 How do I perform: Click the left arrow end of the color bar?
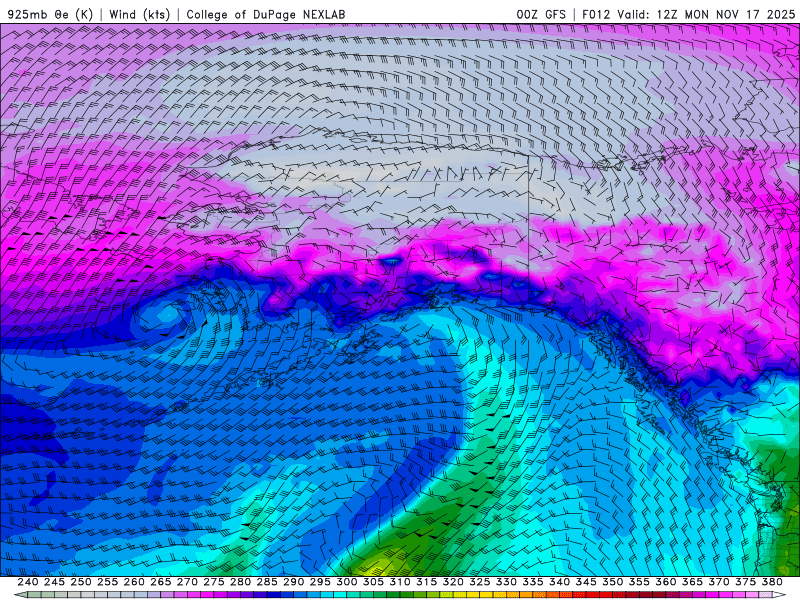(x=19, y=595)
